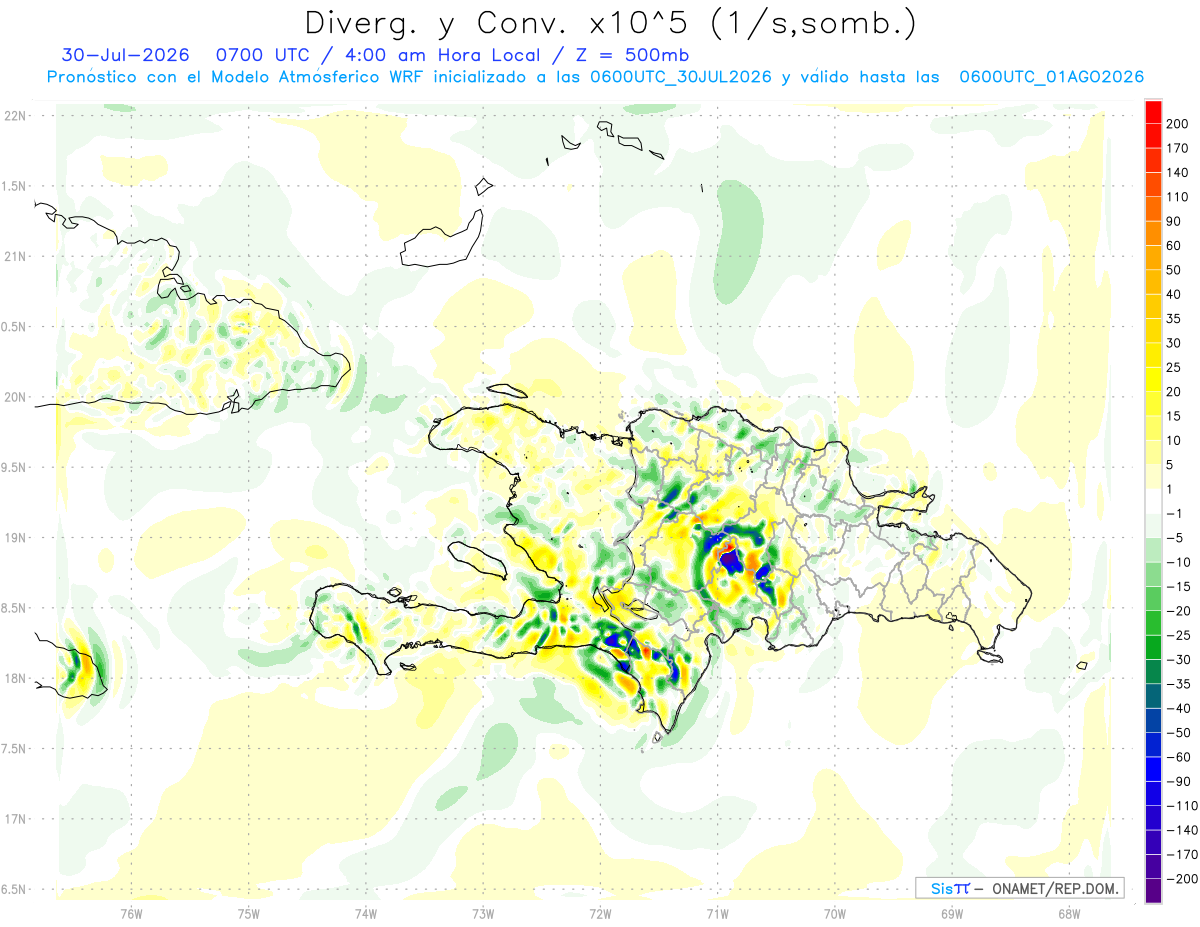Click the '74W' longitude axis label

point(366,915)
